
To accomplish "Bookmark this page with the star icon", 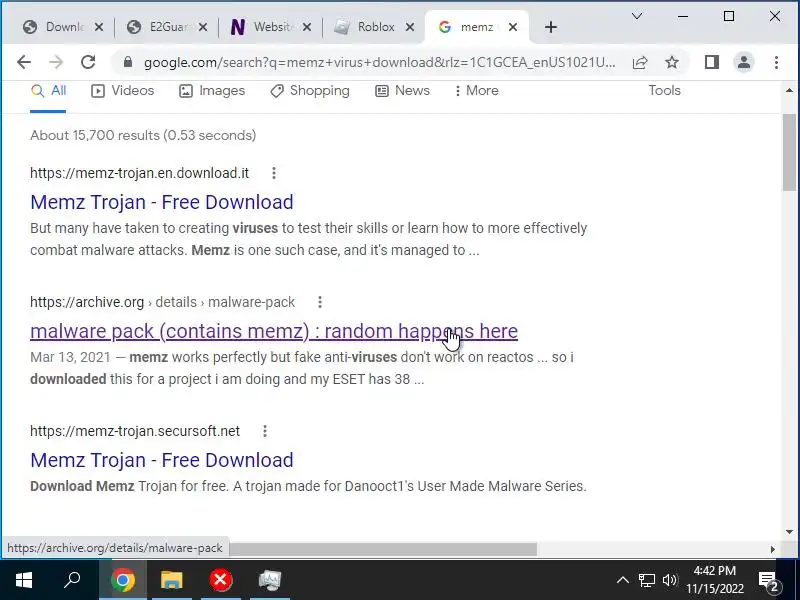I will (672, 62).
